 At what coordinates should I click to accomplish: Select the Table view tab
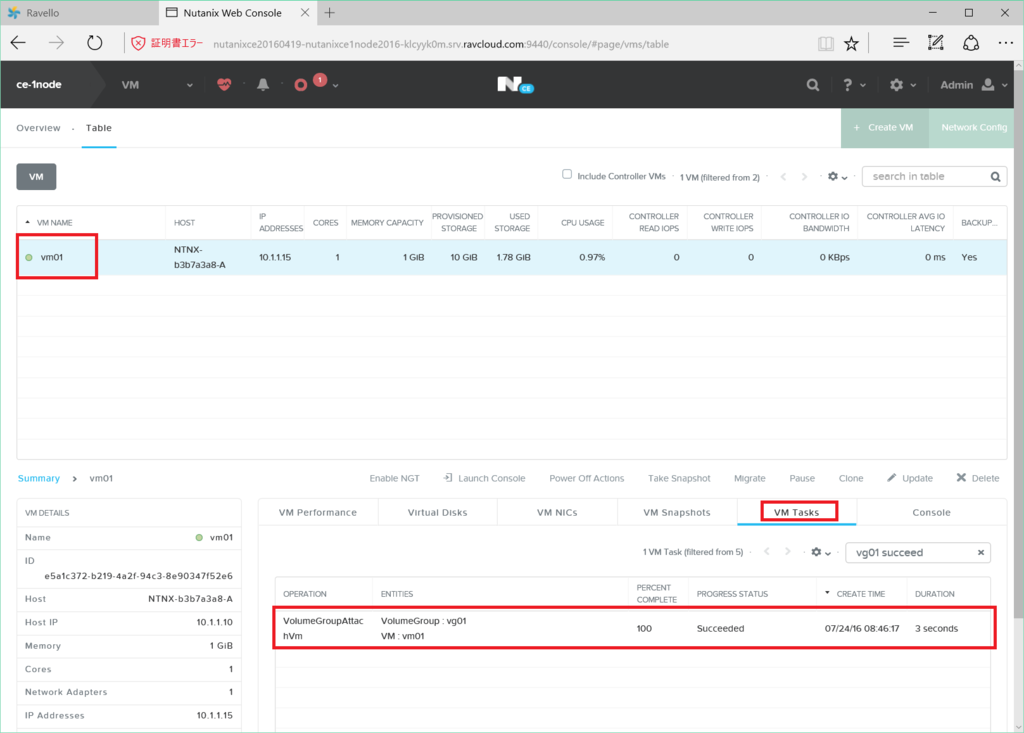tap(99, 128)
